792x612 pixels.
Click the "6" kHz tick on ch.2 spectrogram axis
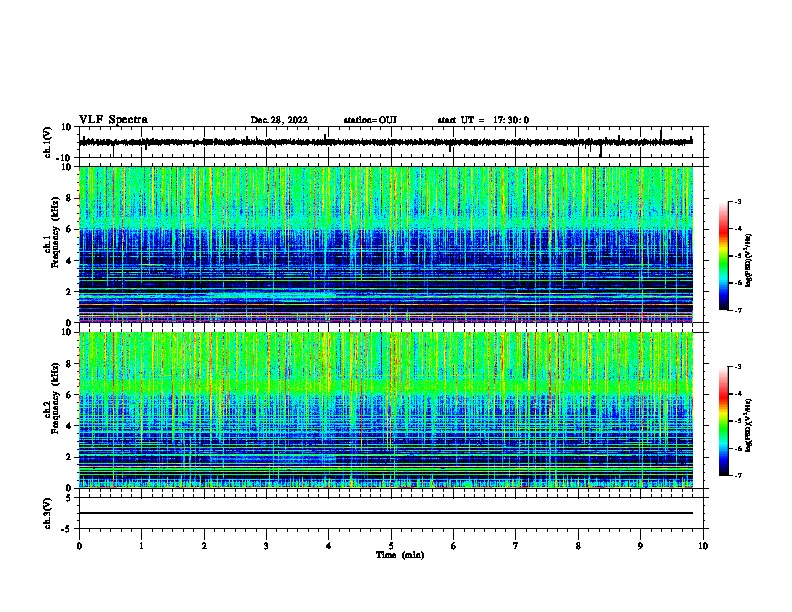[x=70, y=395]
